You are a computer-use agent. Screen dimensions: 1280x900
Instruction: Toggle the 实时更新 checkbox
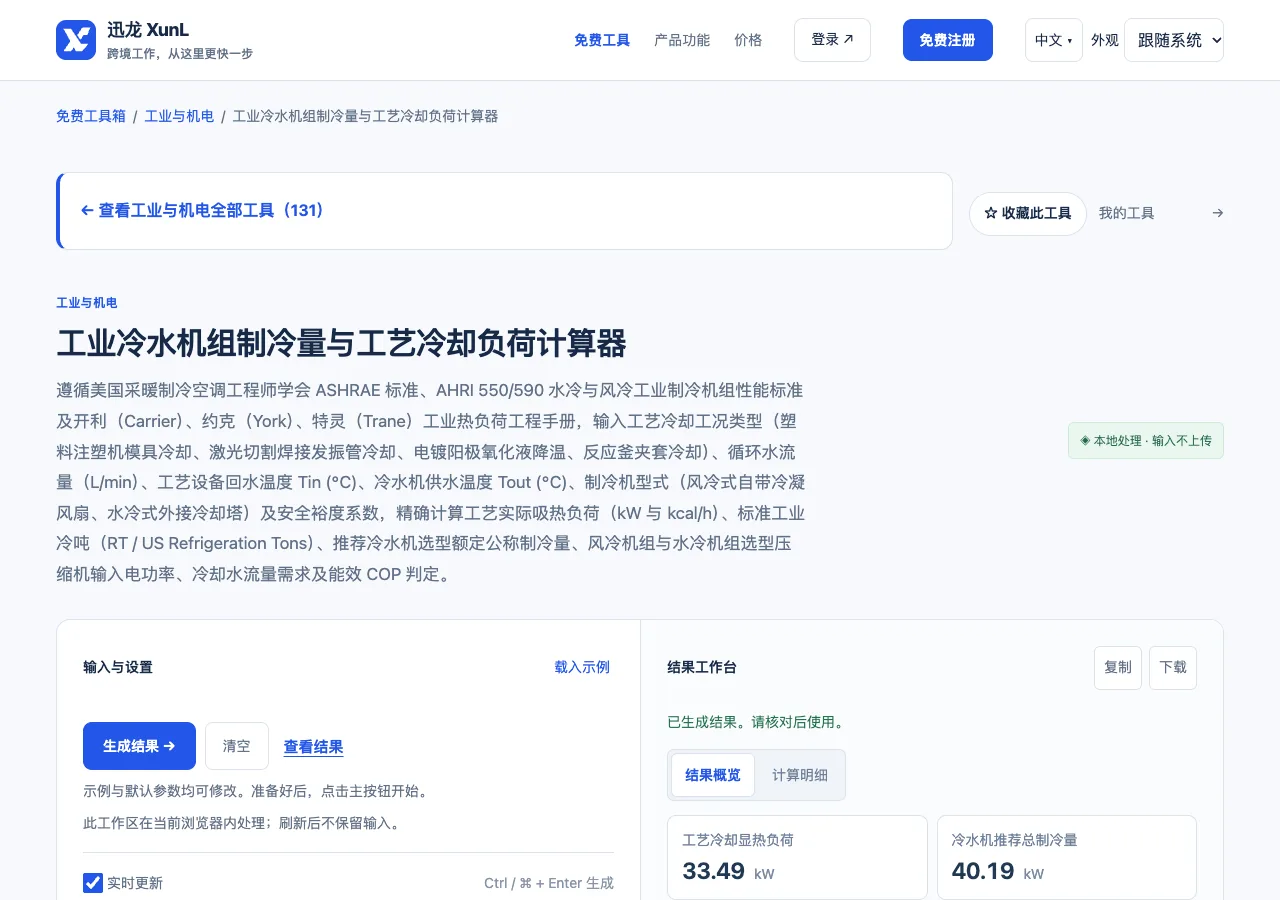93,883
